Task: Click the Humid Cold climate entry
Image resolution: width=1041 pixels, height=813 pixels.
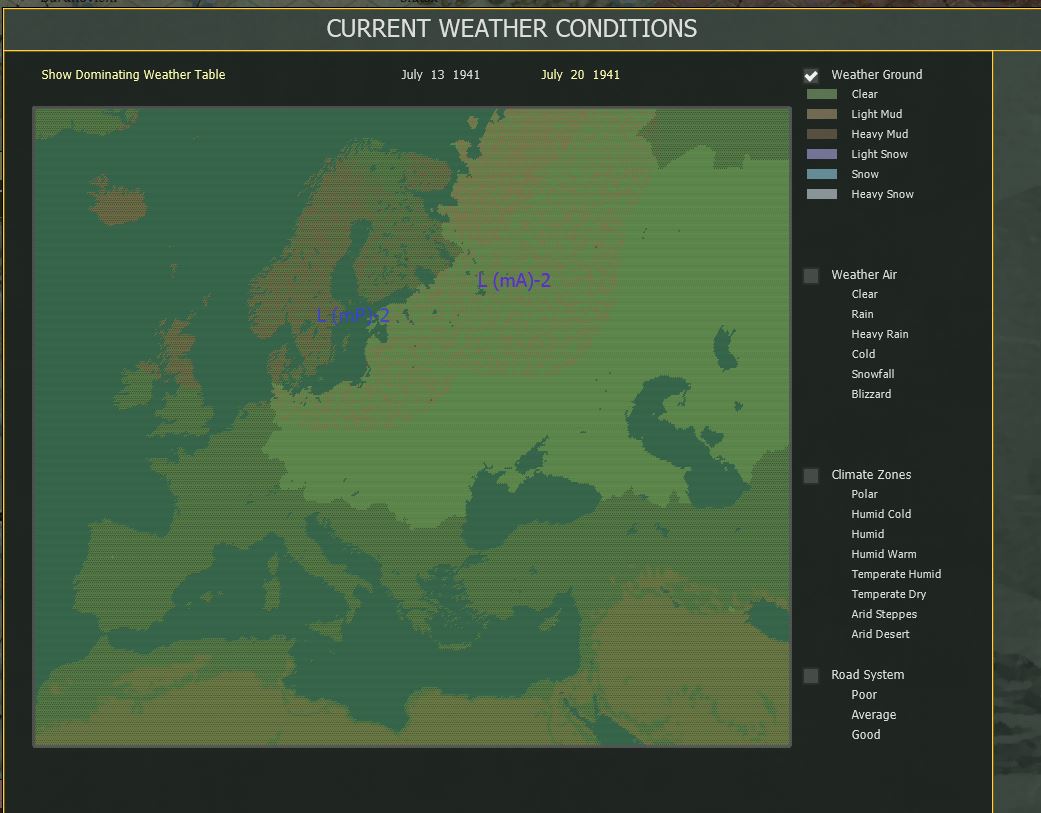Action: coord(881,514)
